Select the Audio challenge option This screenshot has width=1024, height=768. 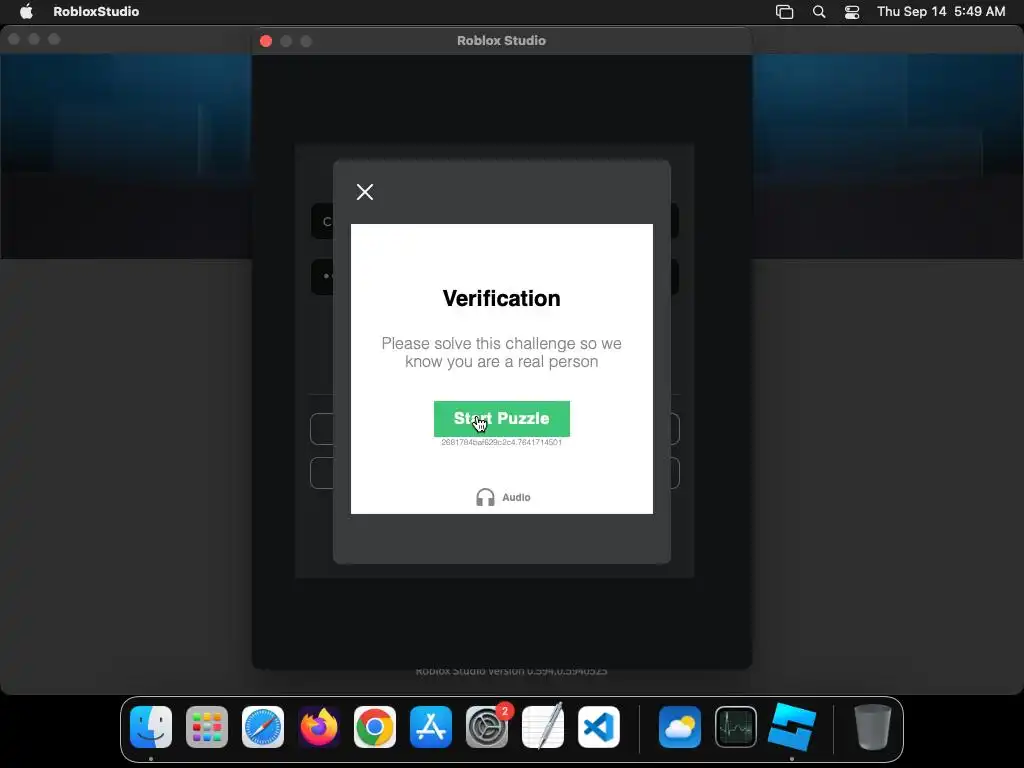(x=503, y=498)
